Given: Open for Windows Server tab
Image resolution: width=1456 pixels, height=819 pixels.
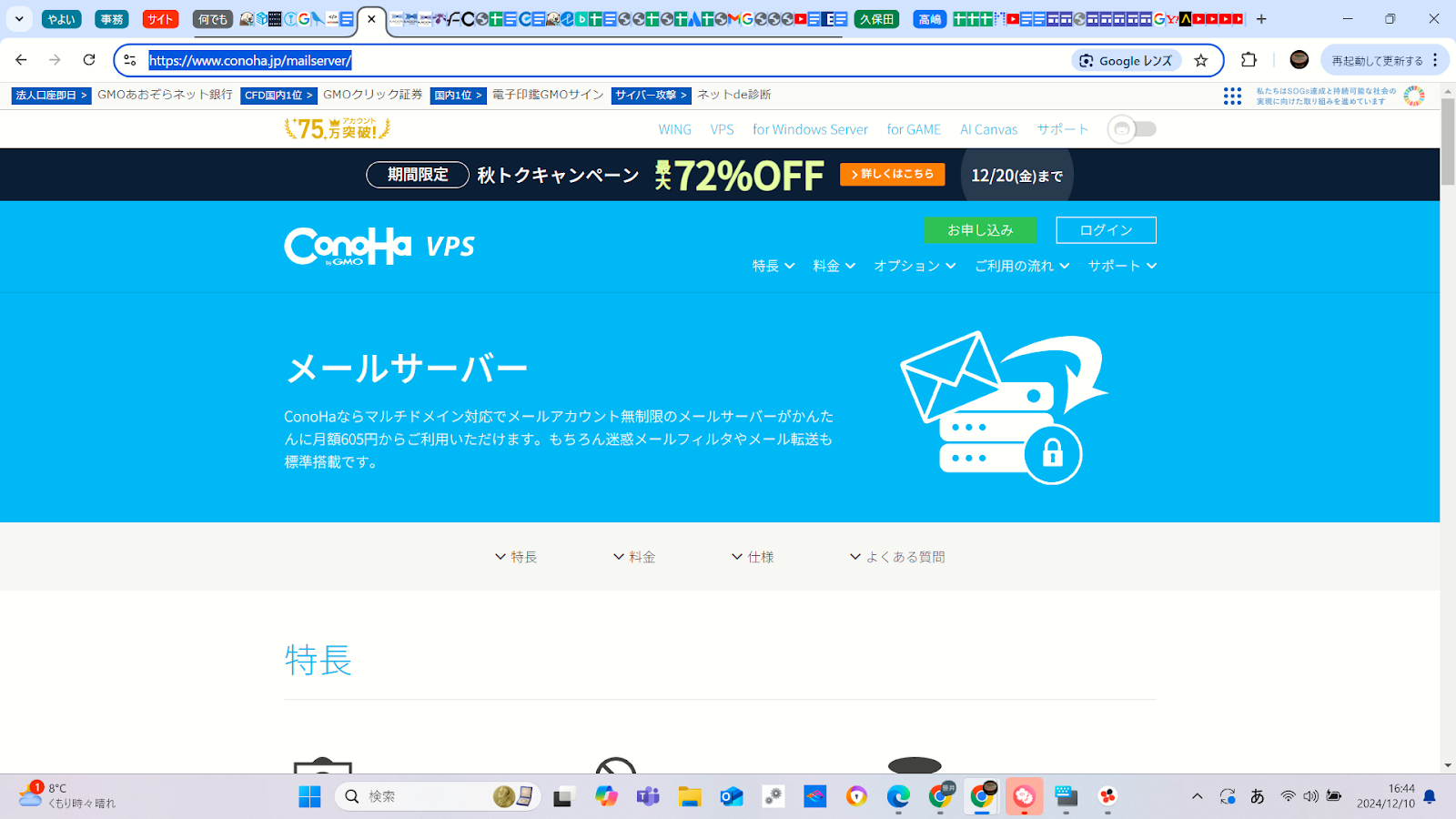Looking at the screenshot, I should pyautogui.click(x=810, y=129).
